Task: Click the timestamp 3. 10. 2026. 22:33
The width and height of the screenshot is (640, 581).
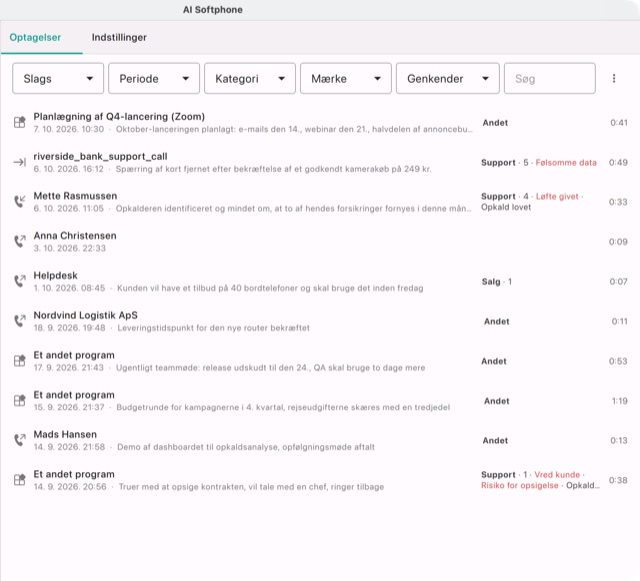Action: click(x=69, y=248)
